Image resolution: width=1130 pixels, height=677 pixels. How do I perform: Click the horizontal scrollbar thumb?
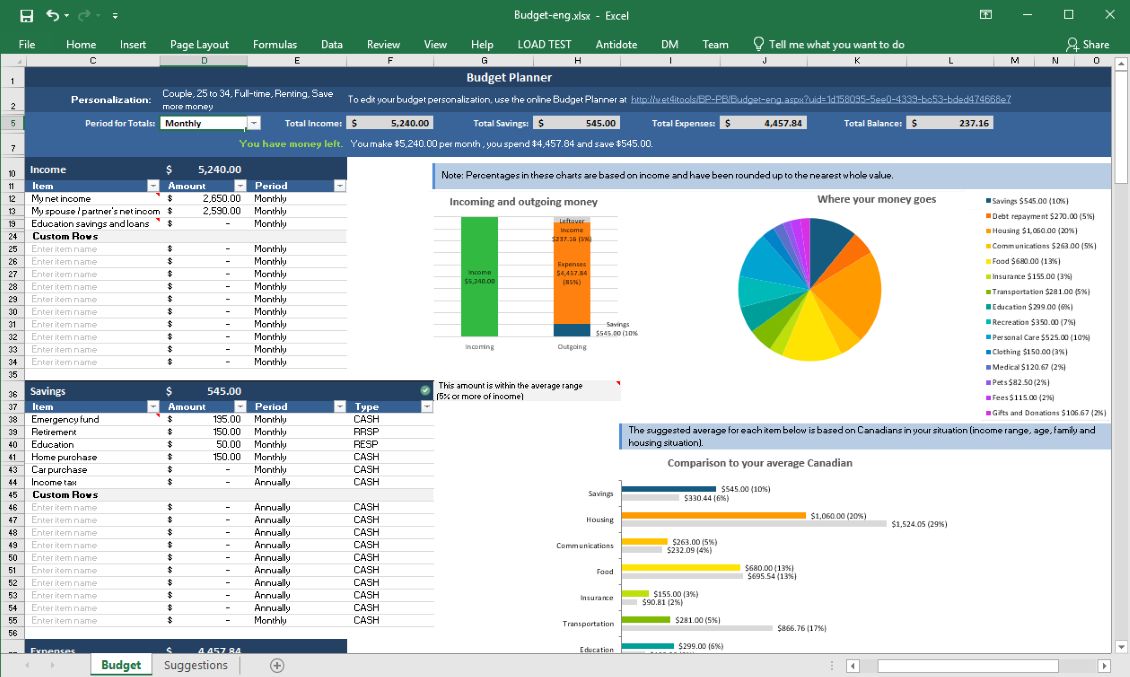click(x=968, y=665)
